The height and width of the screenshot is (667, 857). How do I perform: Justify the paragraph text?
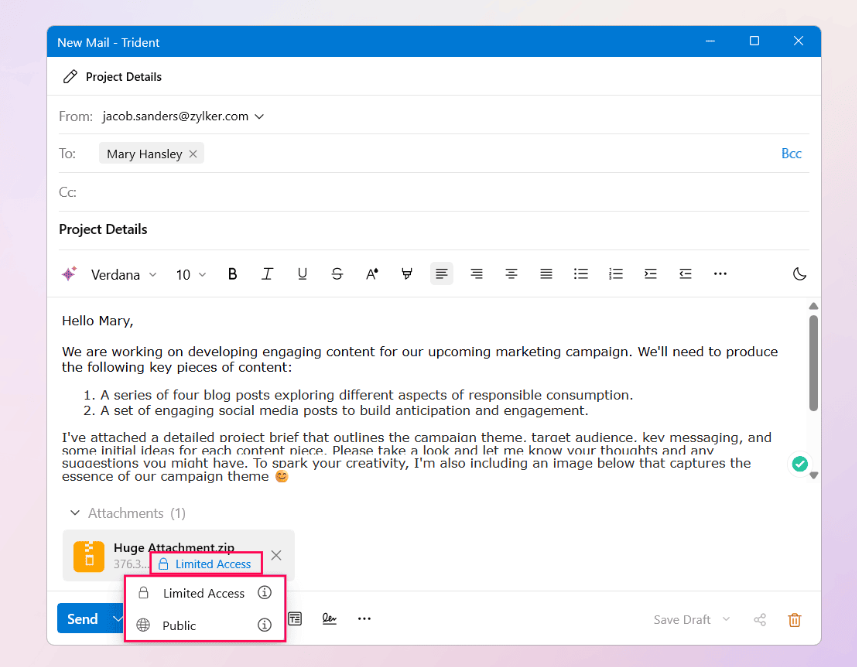[x=546, y=274]
